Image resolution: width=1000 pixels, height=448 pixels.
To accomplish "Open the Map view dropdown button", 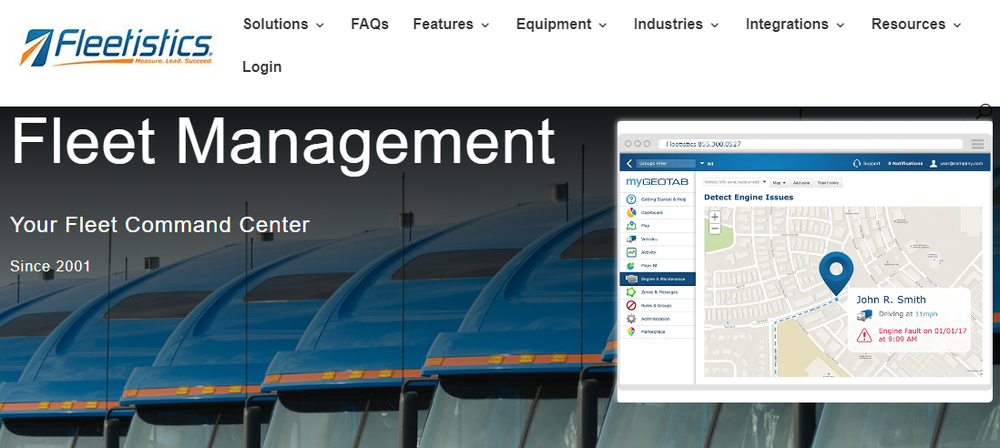I will pyautogui.click(x=779, y=183).
